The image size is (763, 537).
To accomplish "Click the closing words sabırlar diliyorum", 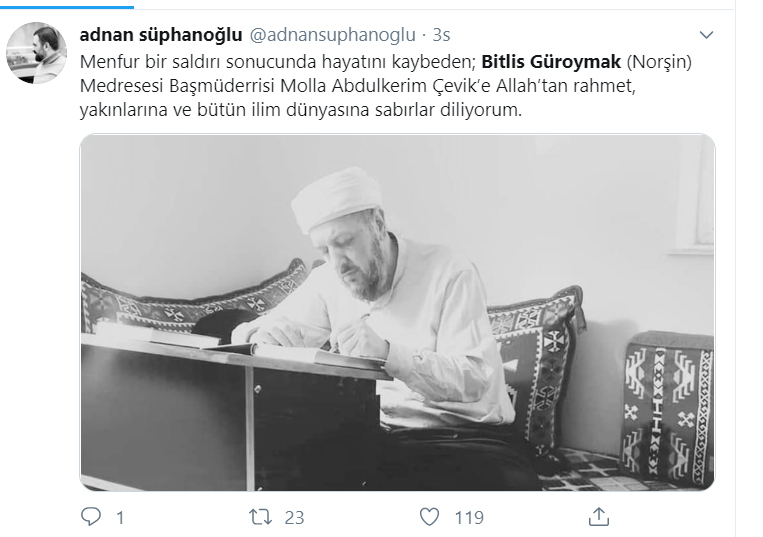I will pos(448,110).
